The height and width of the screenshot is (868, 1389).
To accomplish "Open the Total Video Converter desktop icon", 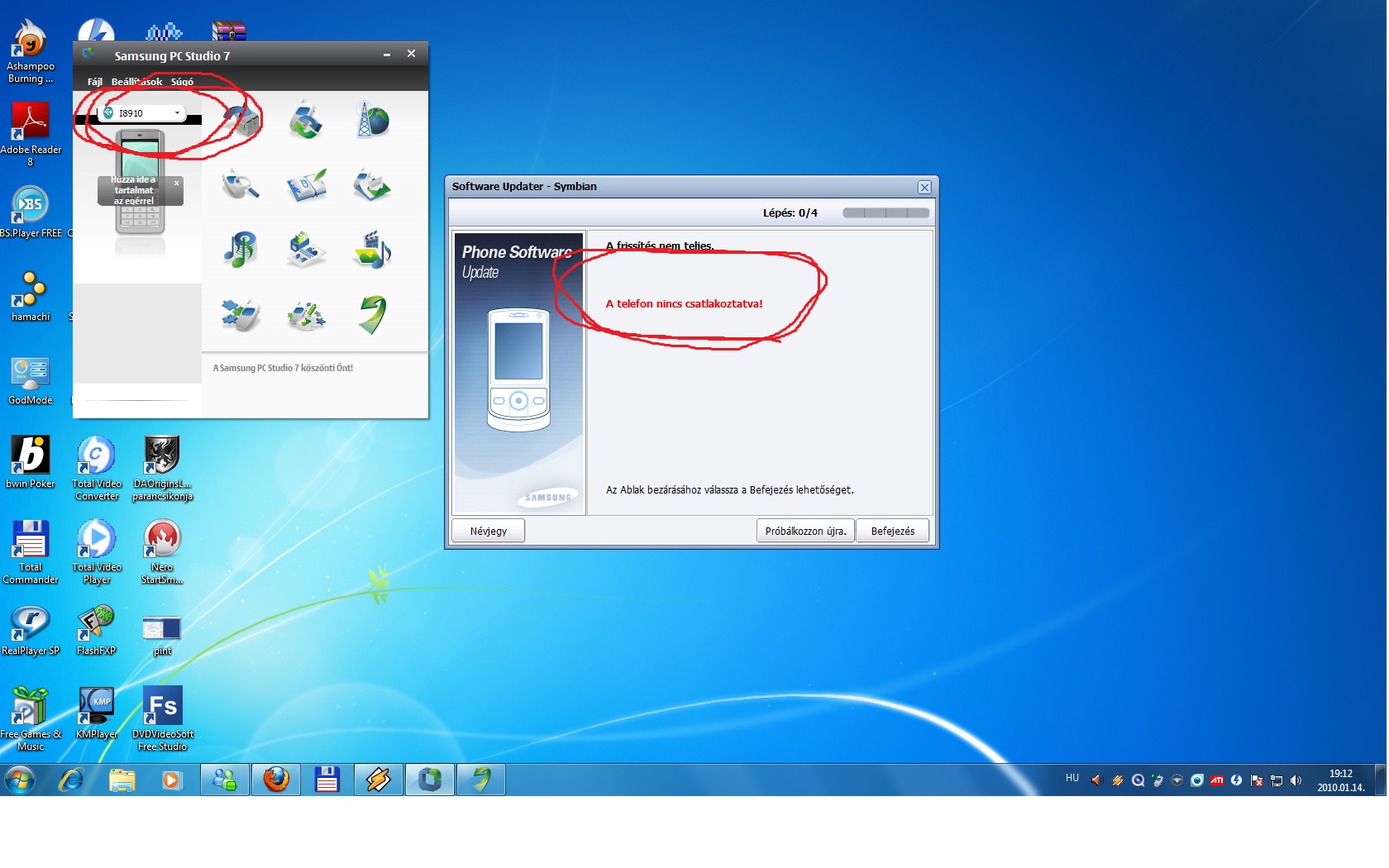I will [x=97, y=468].
